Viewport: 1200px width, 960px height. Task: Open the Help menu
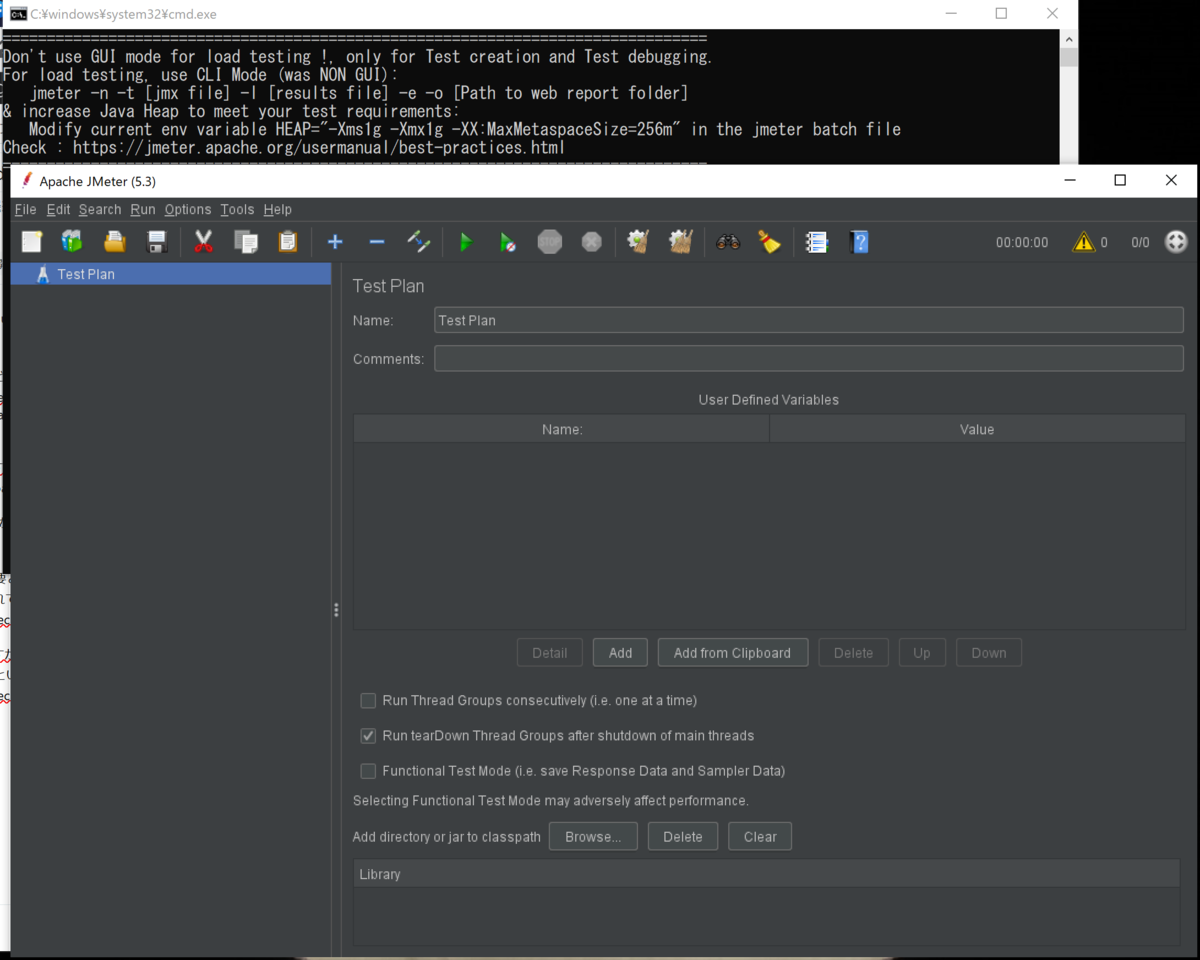278,209
